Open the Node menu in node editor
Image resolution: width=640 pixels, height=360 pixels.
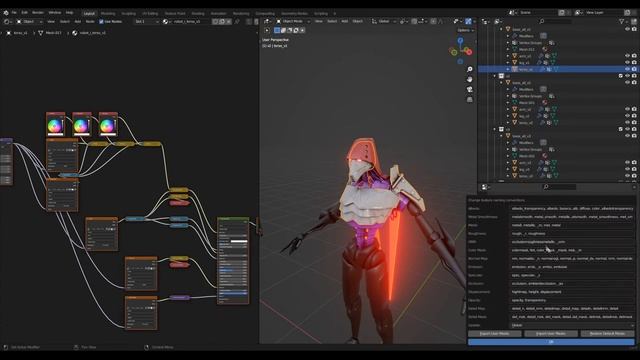(x=90, y=21)
